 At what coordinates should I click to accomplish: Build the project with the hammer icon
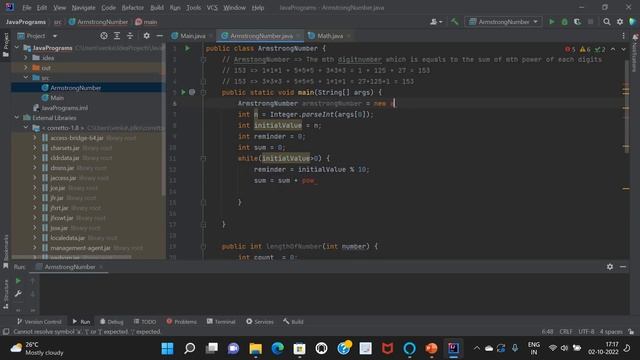(454, 22)
